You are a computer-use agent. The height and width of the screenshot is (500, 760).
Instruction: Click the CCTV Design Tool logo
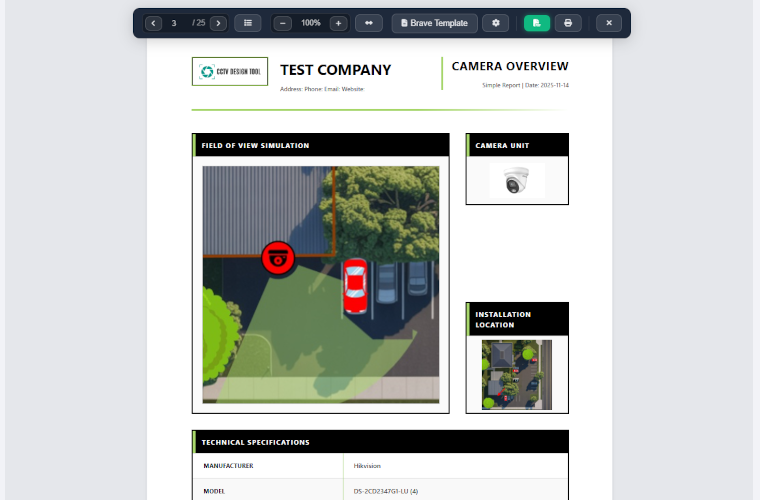pos(230,71)
